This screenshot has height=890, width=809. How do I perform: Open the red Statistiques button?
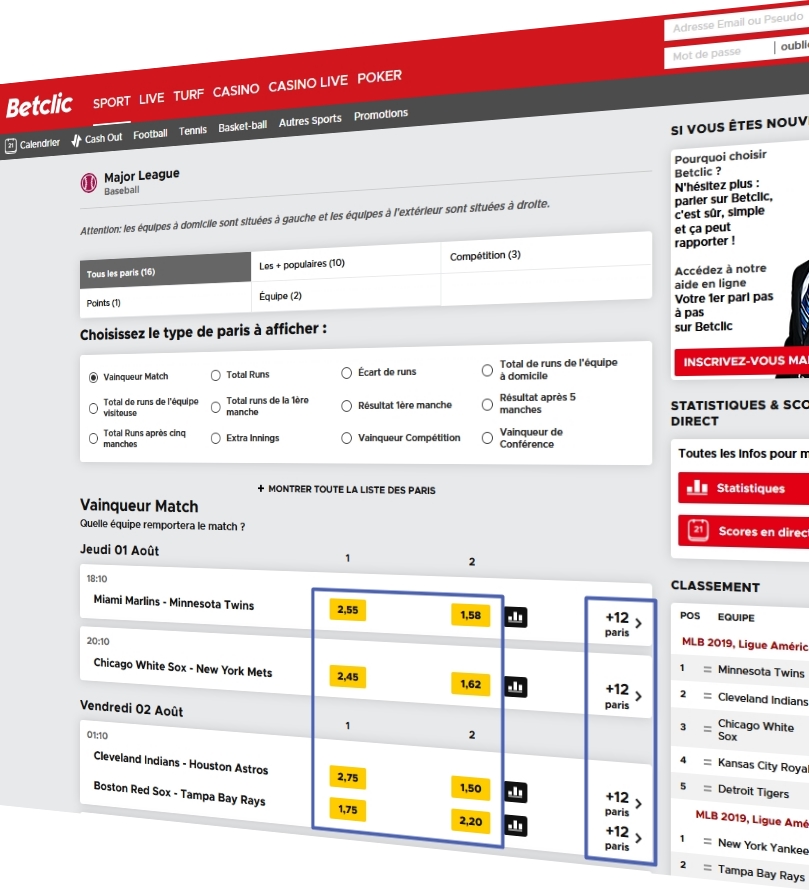744,488
